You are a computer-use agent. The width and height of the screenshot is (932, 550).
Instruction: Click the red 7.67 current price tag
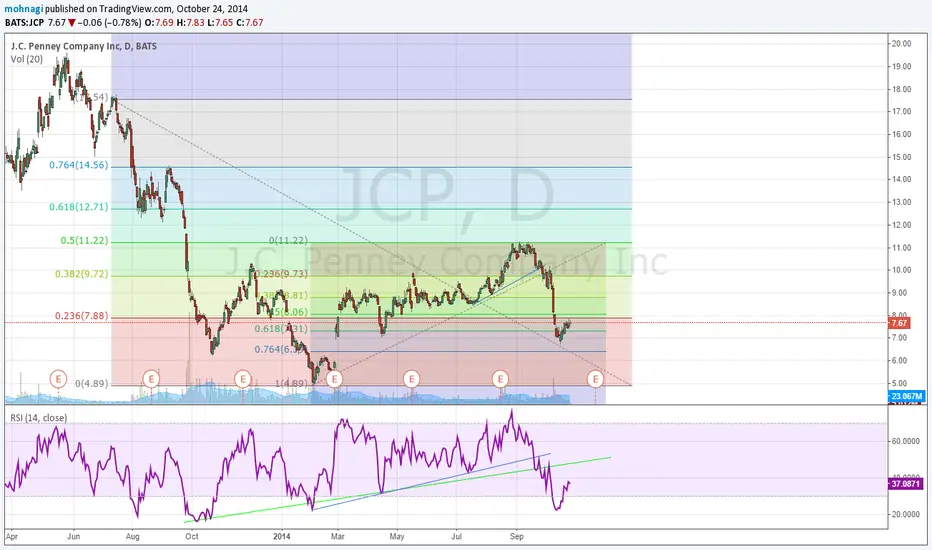899,323
